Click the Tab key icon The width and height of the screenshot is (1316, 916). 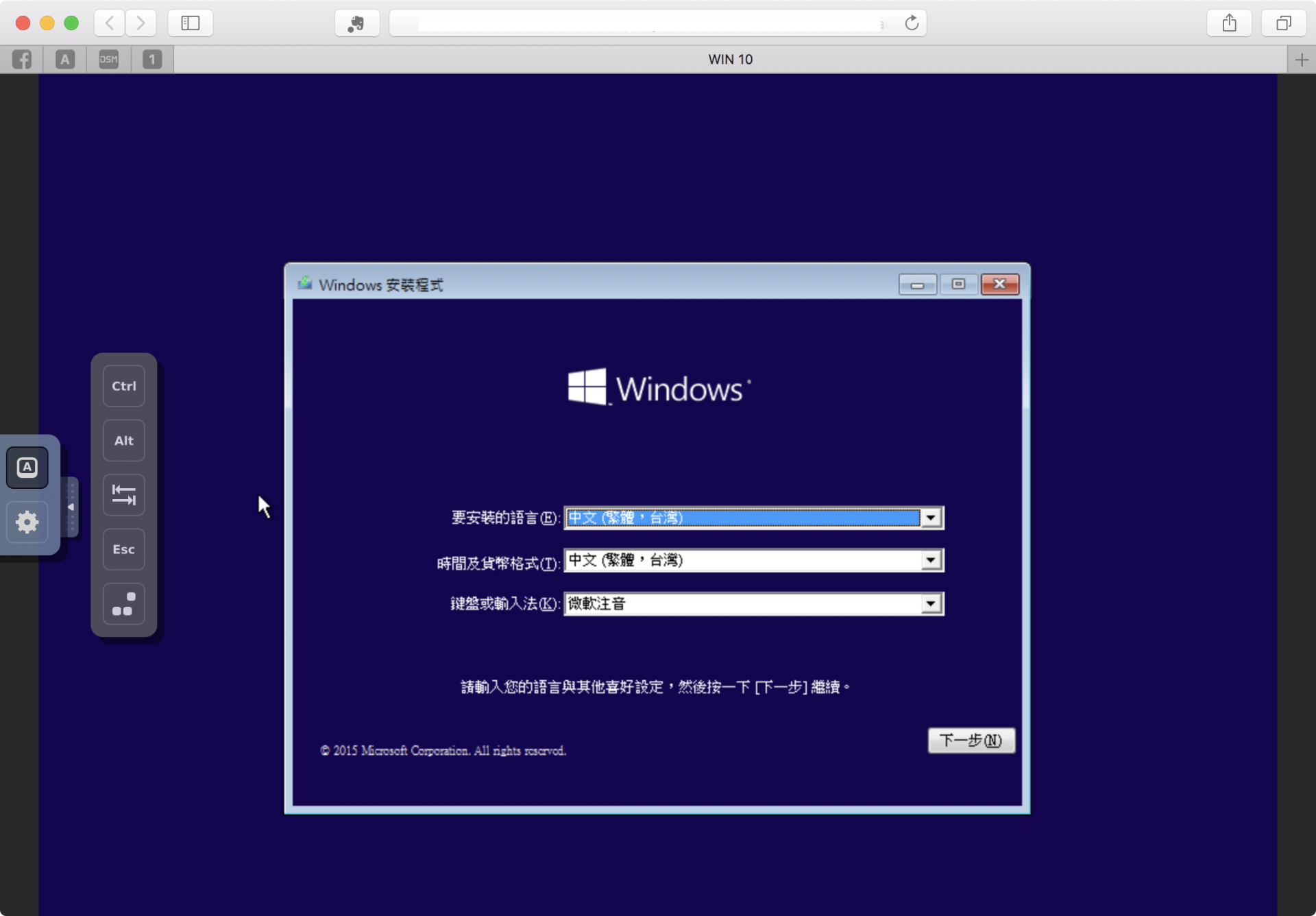tap(124, 495)
